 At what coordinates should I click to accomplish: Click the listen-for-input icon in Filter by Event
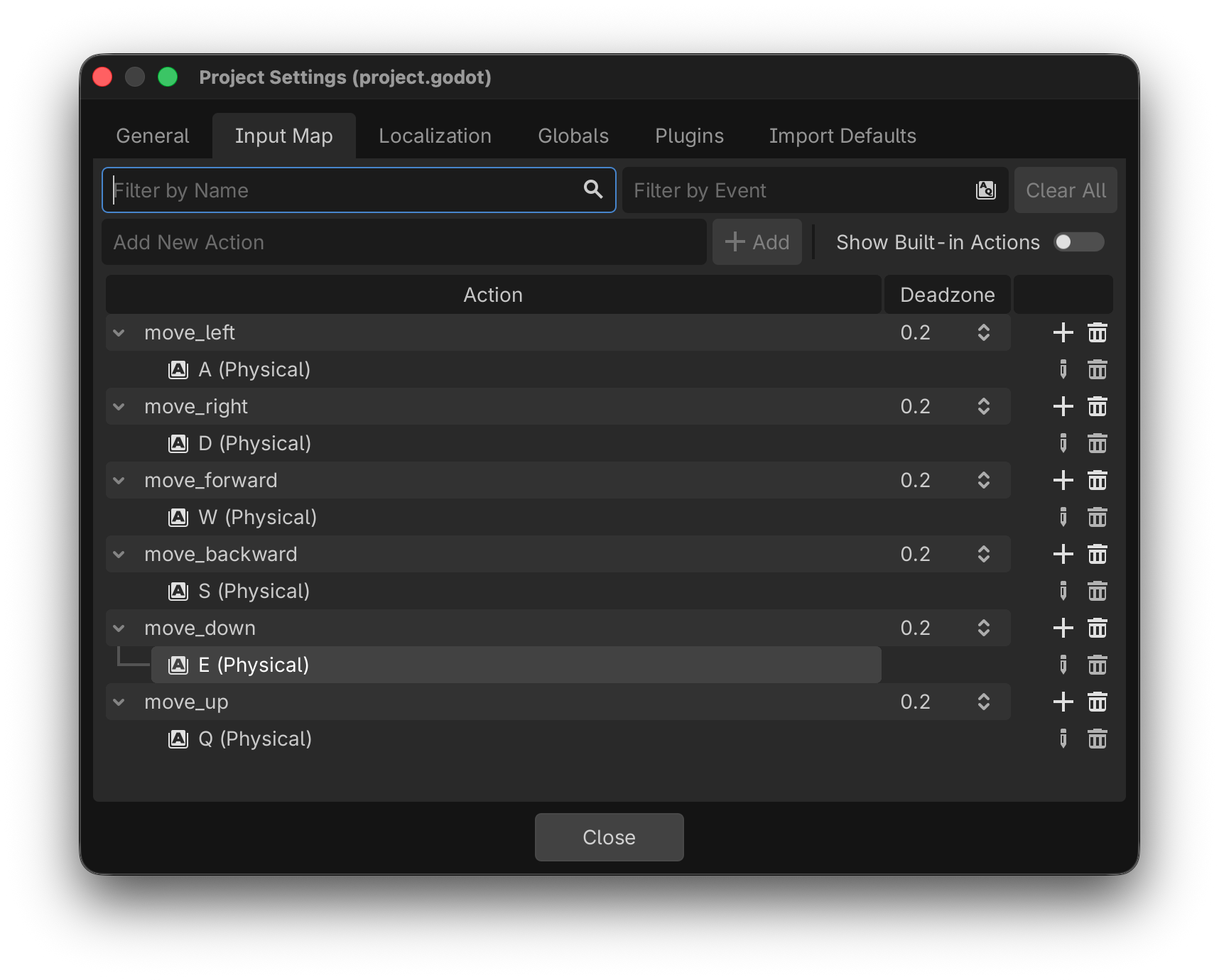tap(985, 190)
